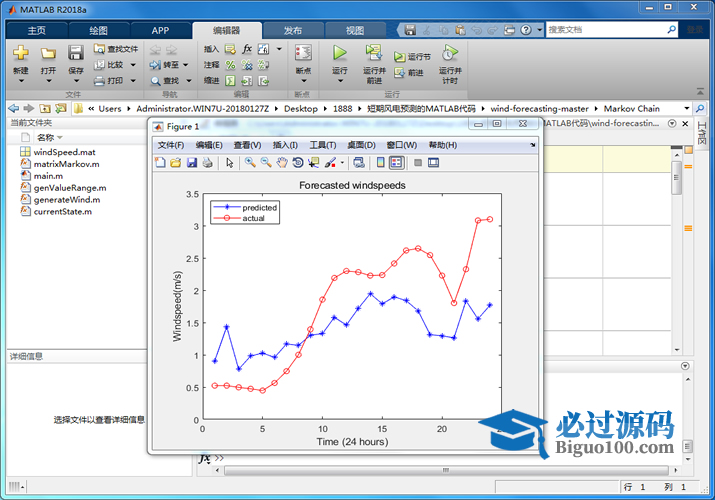Click the Print Figure icon

tap(207, 162)
